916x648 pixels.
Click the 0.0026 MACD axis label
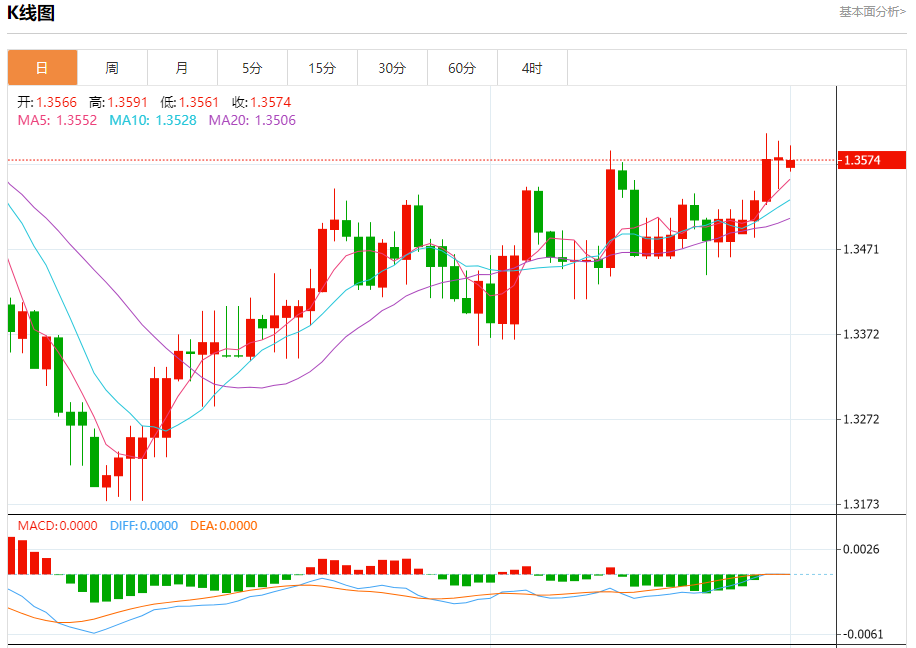click(x=861, y=549)
